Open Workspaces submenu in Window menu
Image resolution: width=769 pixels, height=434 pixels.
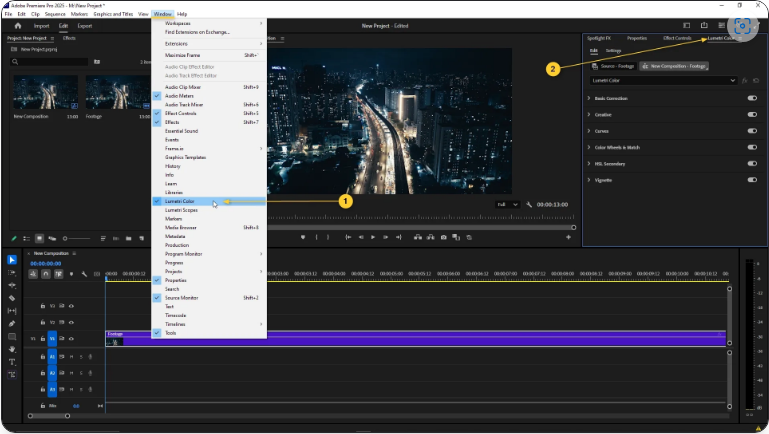pyautogui.click(x=209, y=24)
